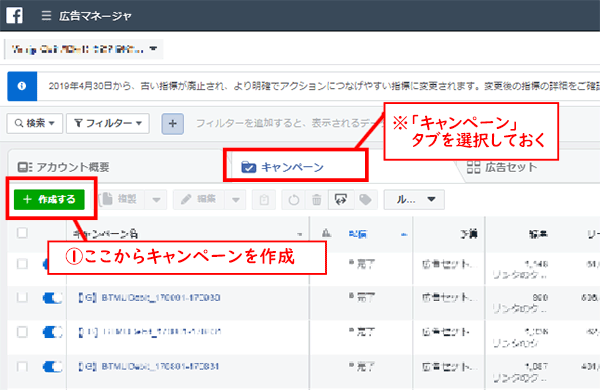Image resolution: width=600 pixels, height=390 pixels.
Task: Expand the arrow next to 複製 button
Action: (156, 200)
